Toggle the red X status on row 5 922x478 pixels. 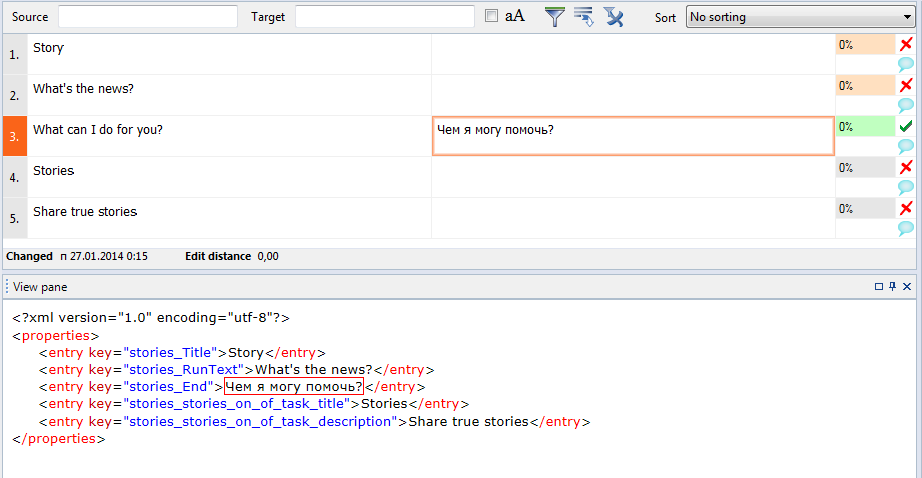[x=906, y=208]
